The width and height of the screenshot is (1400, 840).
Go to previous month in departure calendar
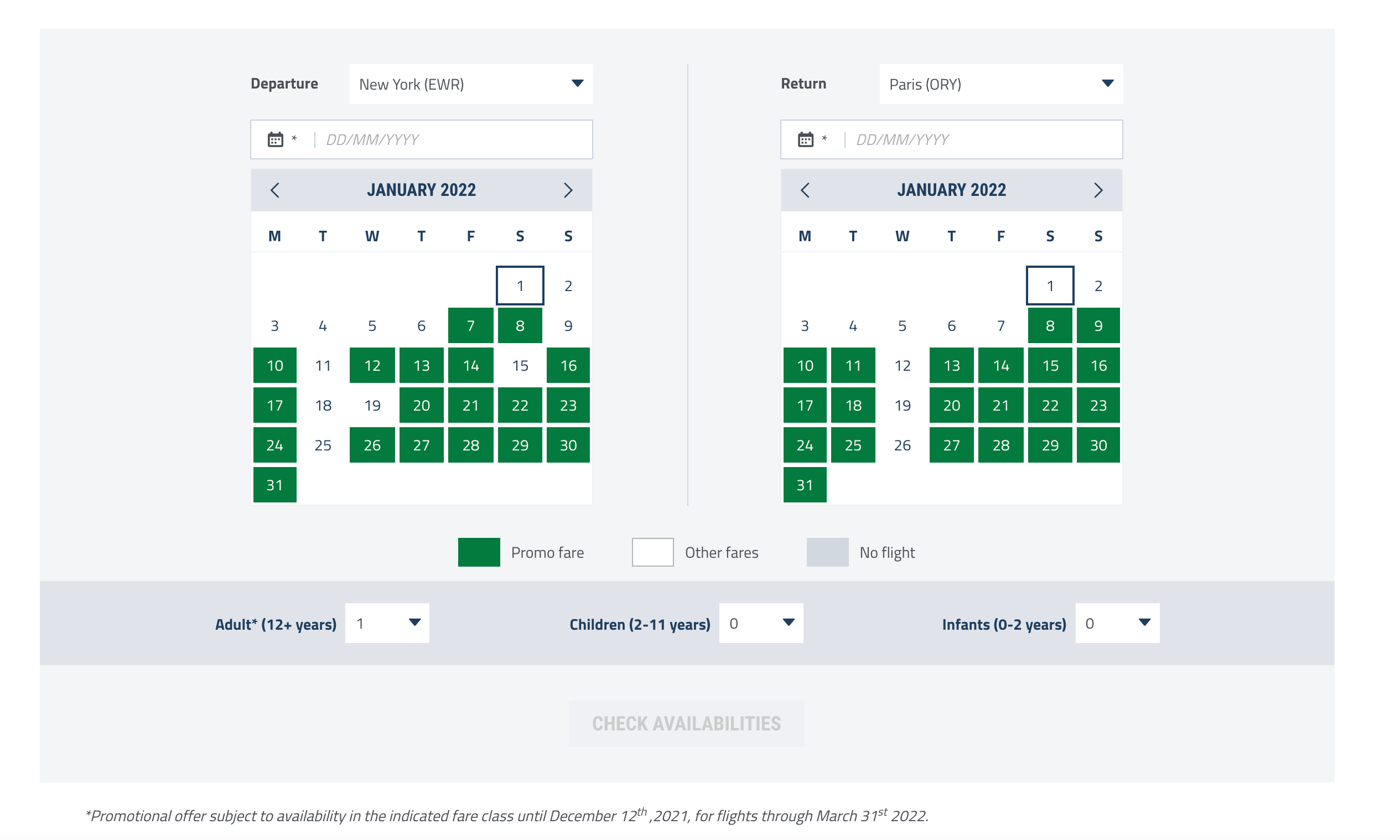(x=275, y=190)
